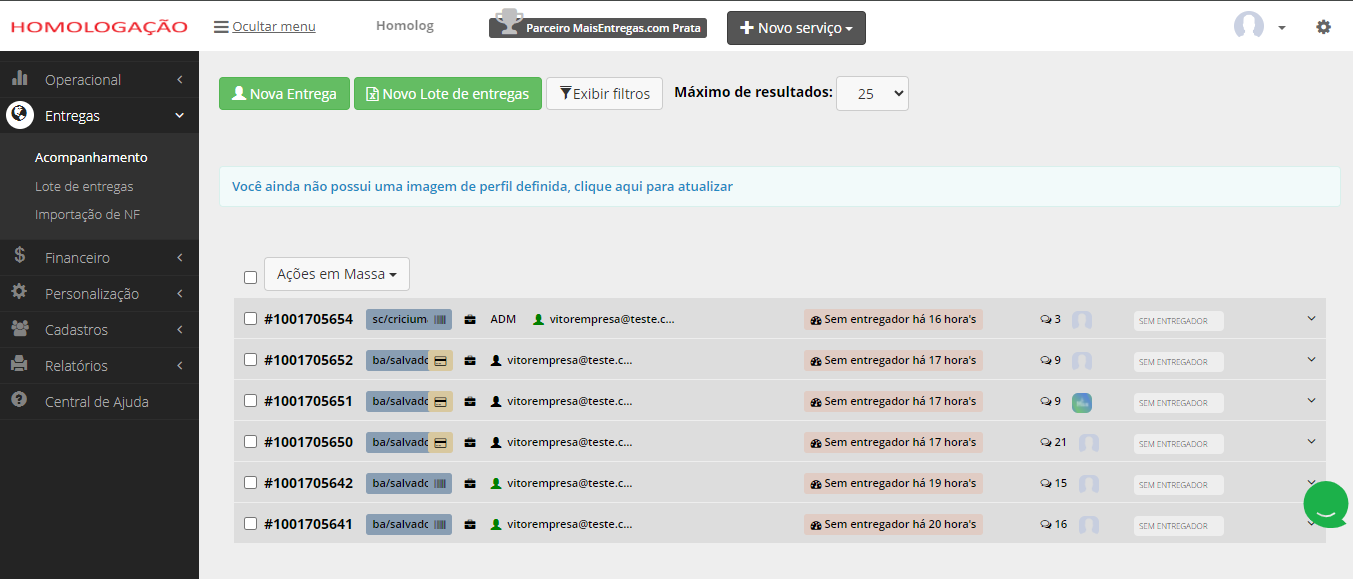Check the box for order #1001705654
Viewport: 1353px width, 579px height.
251,319
